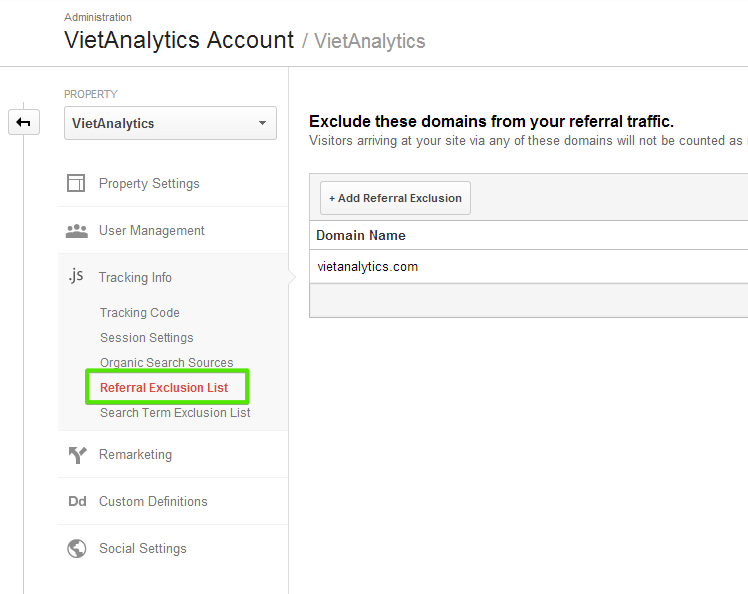Expand Custom Definitions section

point(153,501)
